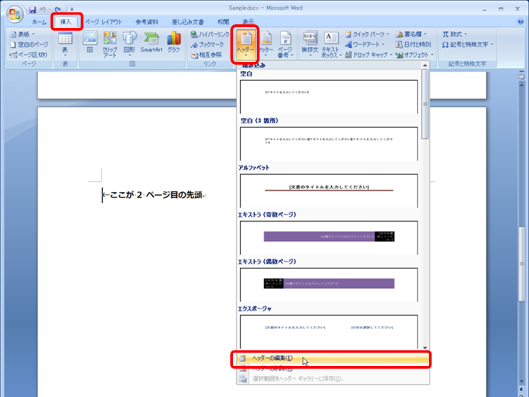Open テキストボックス text box gallery

coord(331,45)
